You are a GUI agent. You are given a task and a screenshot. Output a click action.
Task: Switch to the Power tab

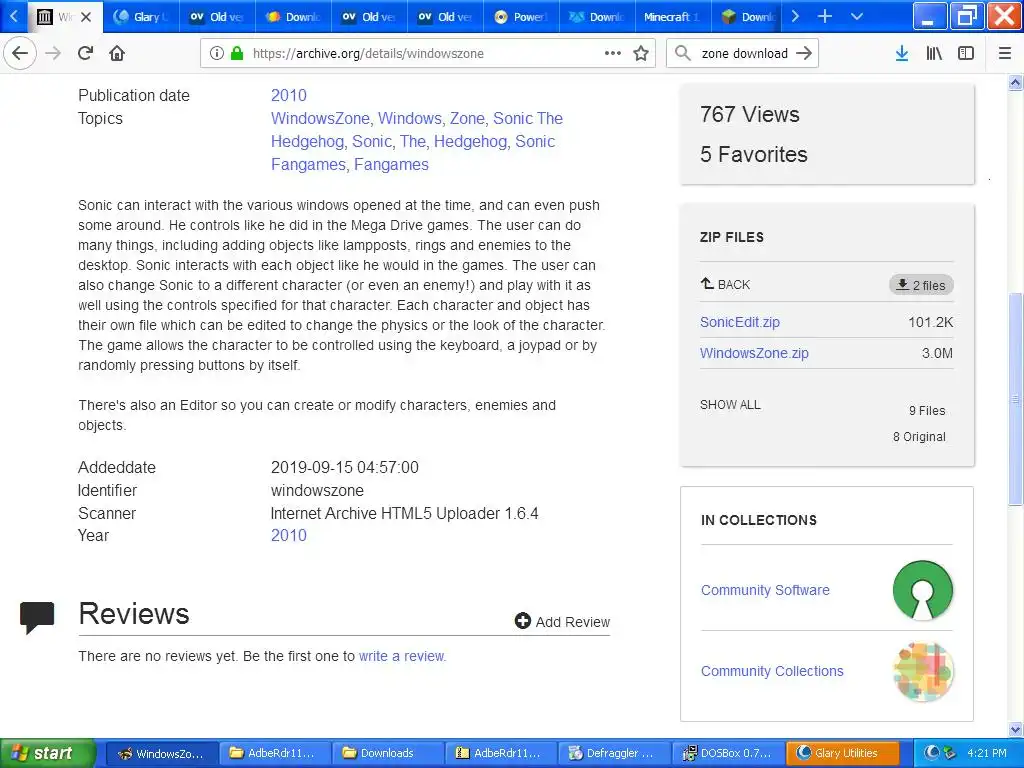tap(520, 17)
